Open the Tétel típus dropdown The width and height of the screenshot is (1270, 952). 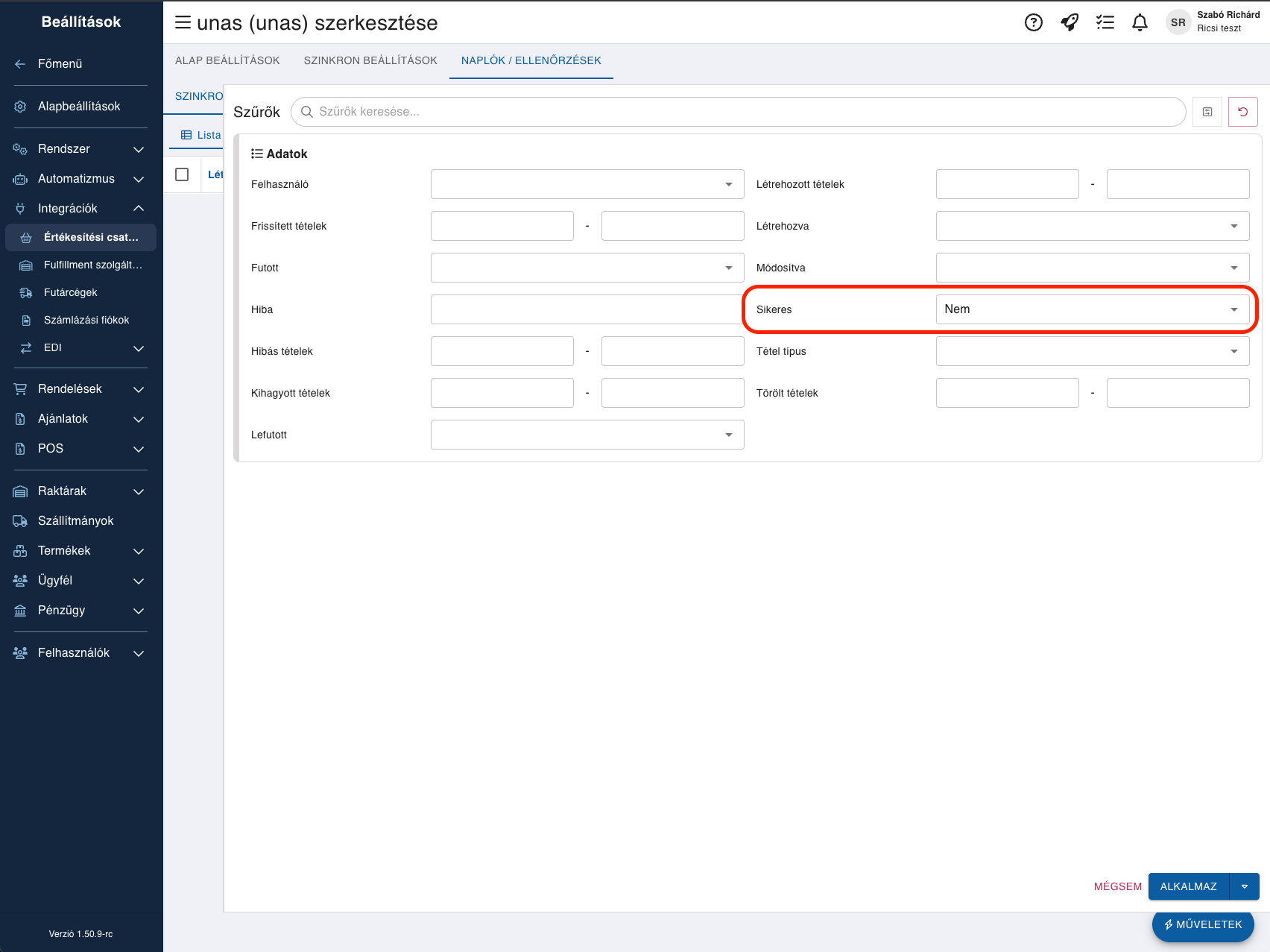[1093, 351]
